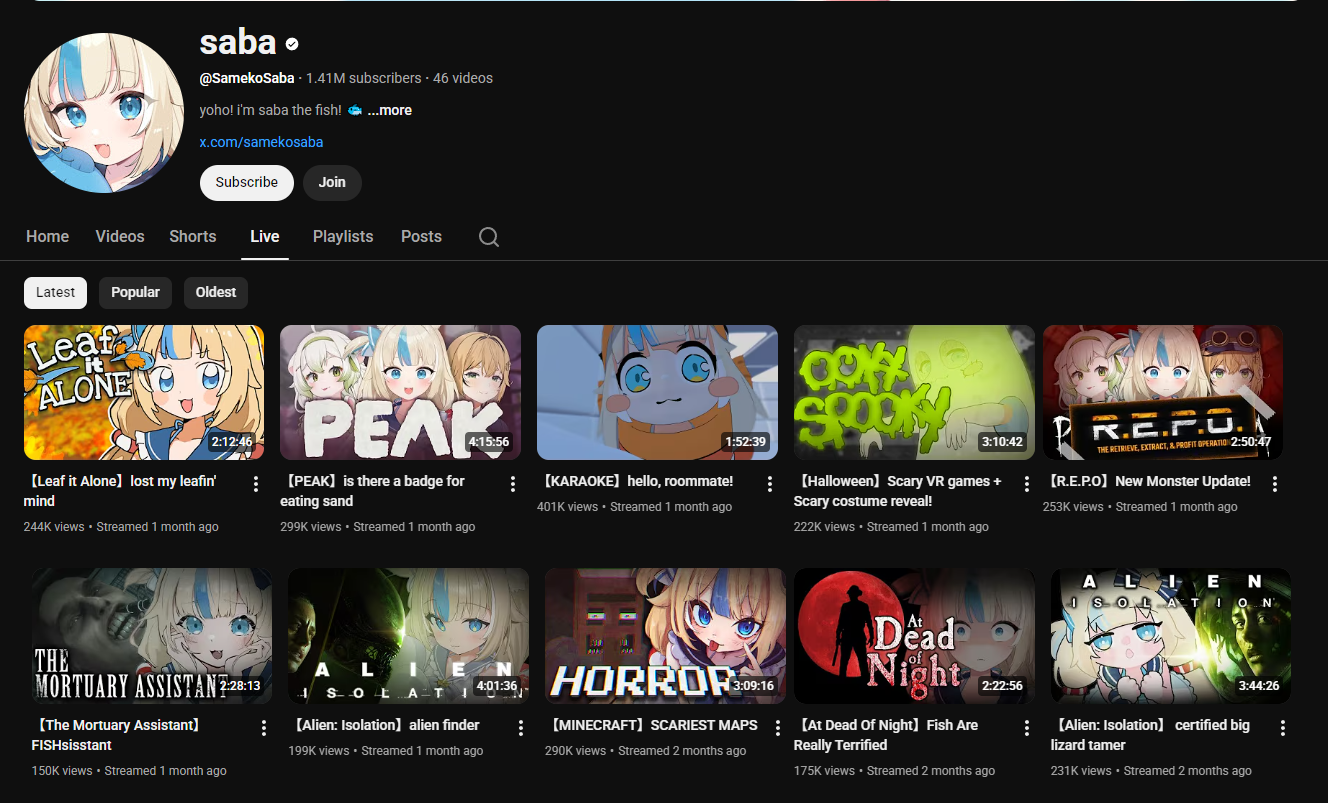Open the KARAOKE hello, roommate! title

point(635,481)
